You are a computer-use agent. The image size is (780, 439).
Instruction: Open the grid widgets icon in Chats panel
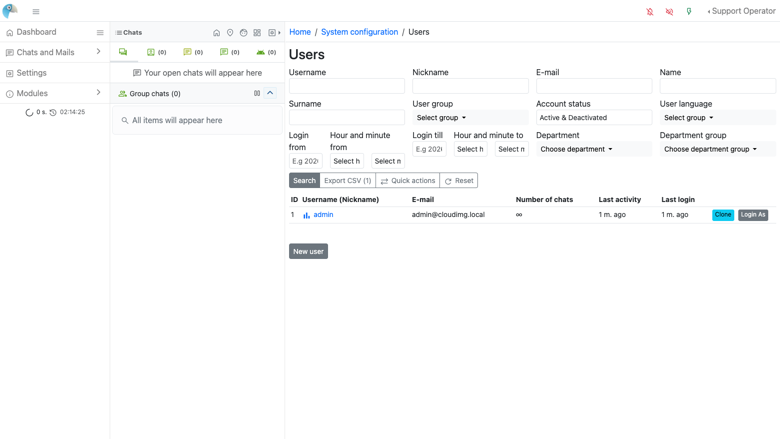click(257, 33)
